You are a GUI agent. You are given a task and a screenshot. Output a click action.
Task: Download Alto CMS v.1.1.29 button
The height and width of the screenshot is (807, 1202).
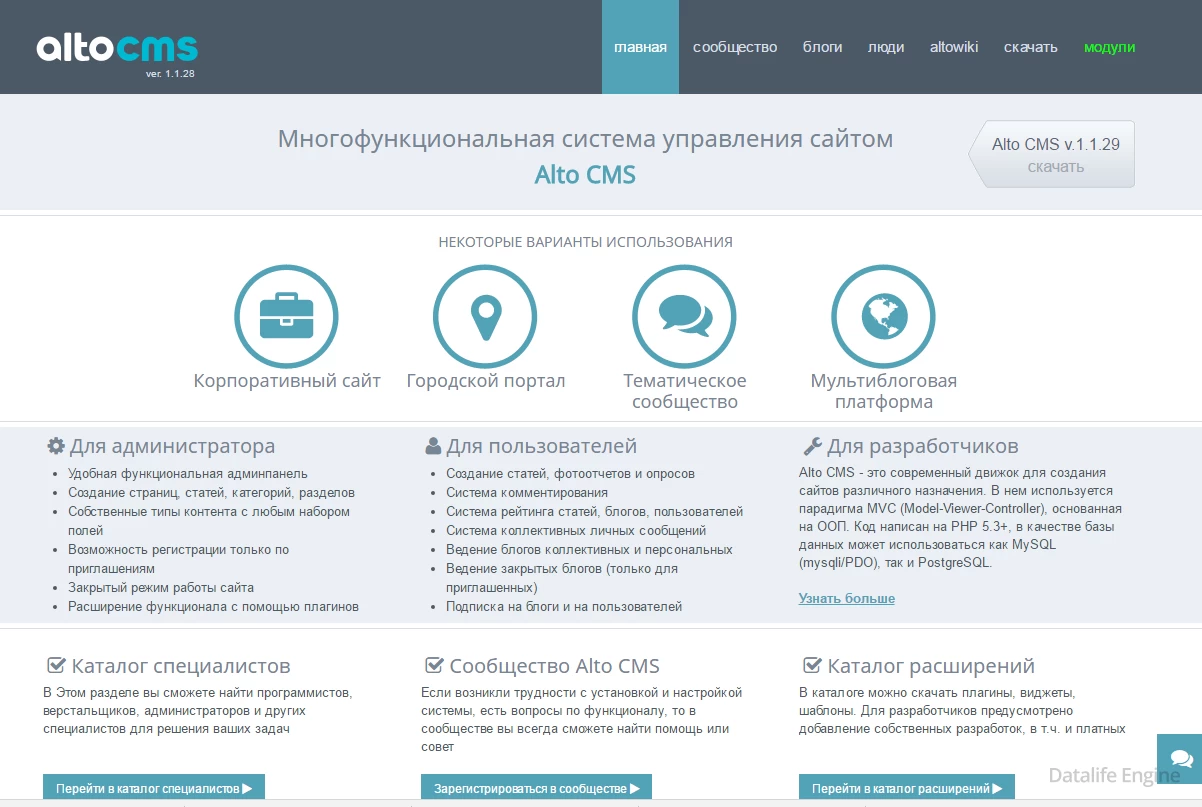tap(1052, 154)
